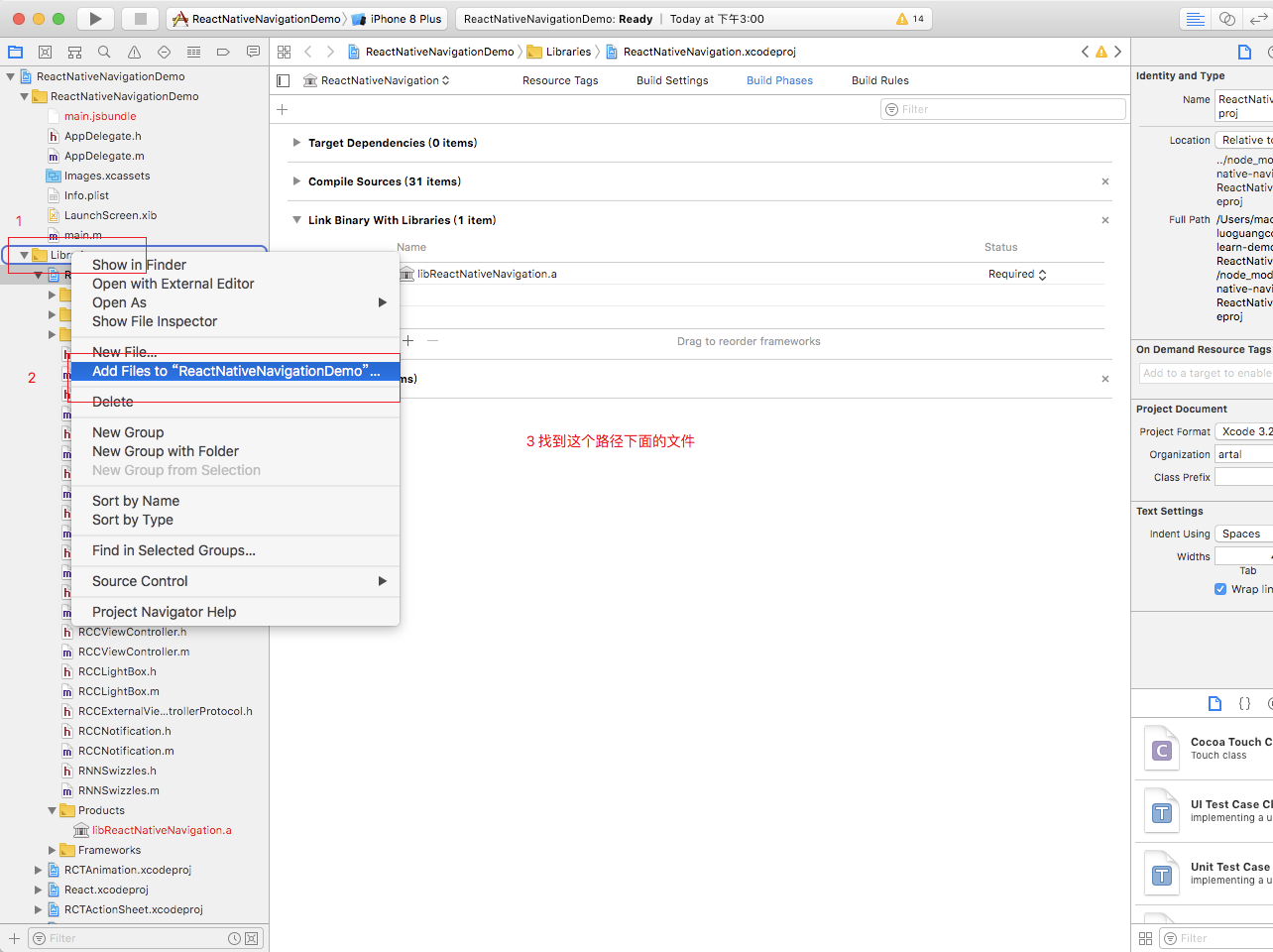Viewport: 1273px width, 952px height.
Task: Click the 14 warnings indicator in toolbar
Action: (910, 19)
